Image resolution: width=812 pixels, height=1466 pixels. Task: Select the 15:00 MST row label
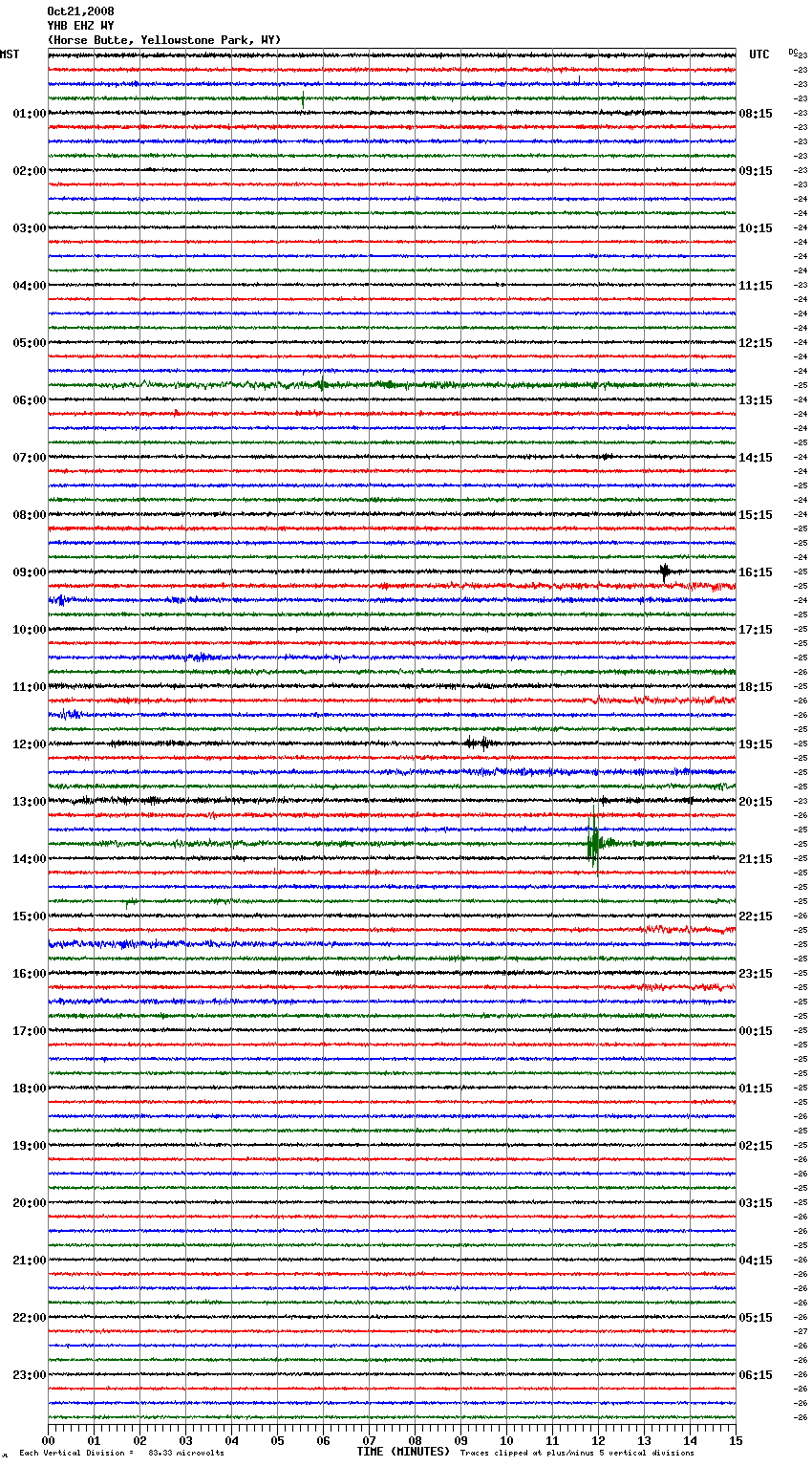pyautogui.click(x=30, y=916)
